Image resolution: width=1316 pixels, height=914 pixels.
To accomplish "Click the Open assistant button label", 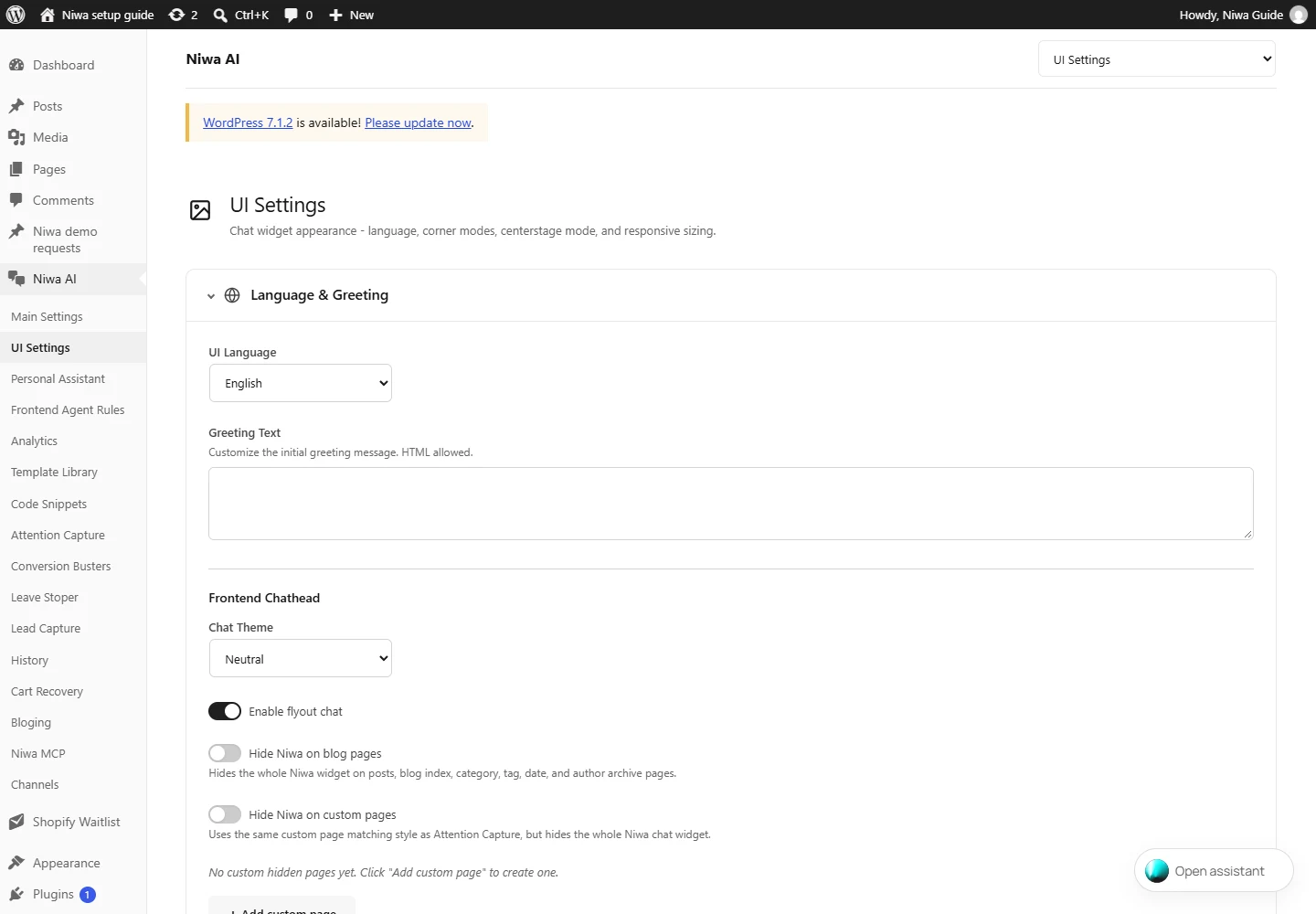I will [x=1219, y=871].
